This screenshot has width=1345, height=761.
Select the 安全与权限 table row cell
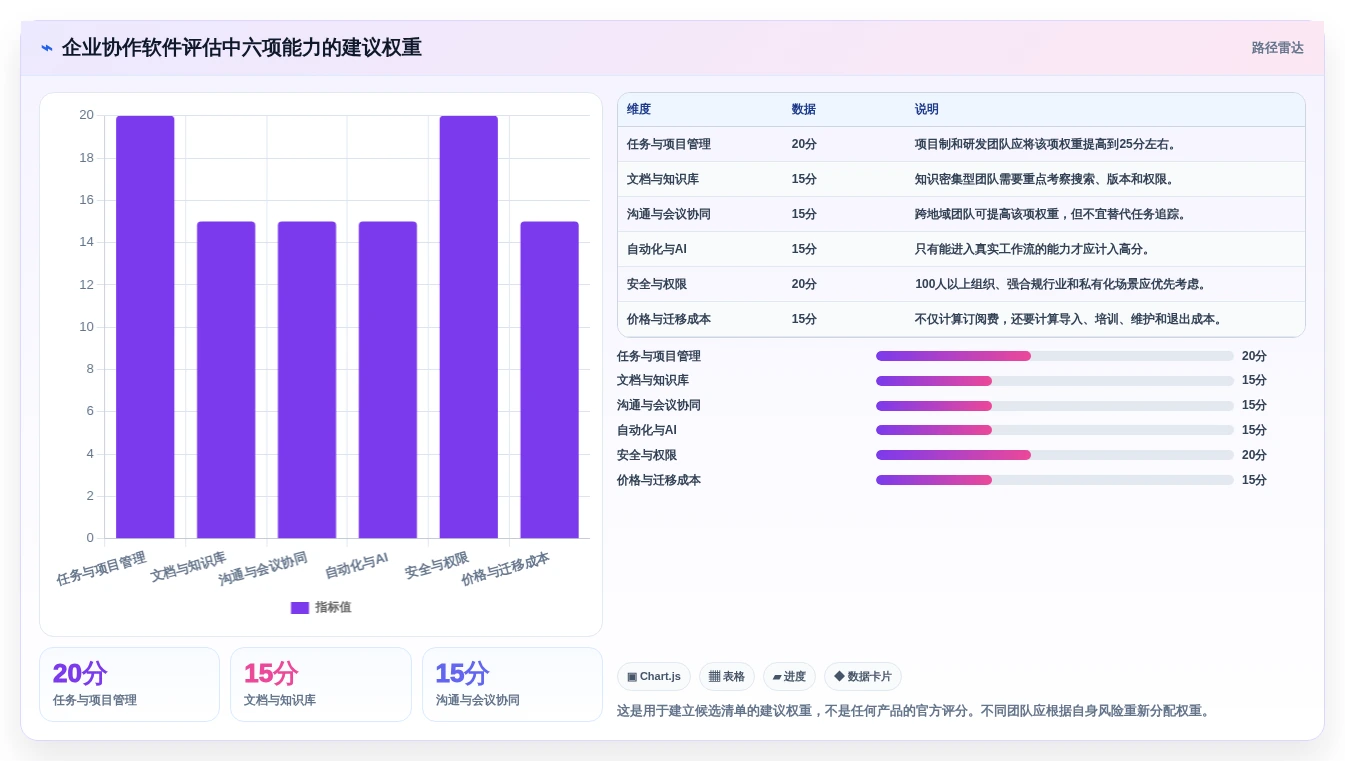(x=657, y=284)
